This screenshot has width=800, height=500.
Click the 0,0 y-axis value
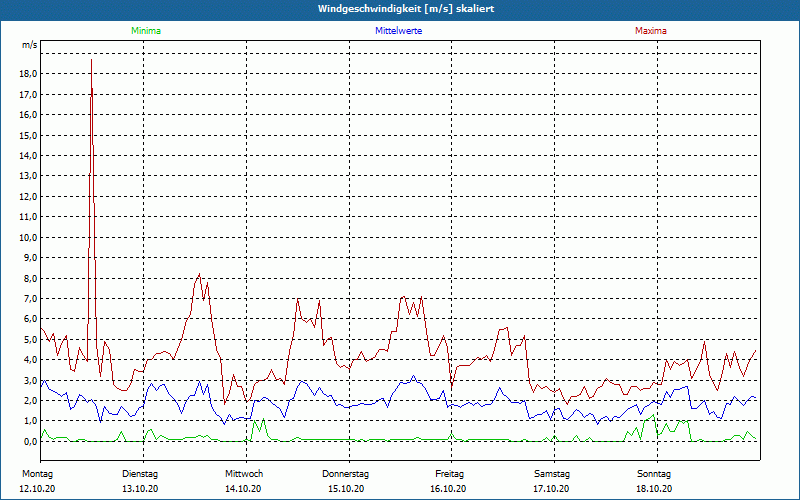(30, 441)
